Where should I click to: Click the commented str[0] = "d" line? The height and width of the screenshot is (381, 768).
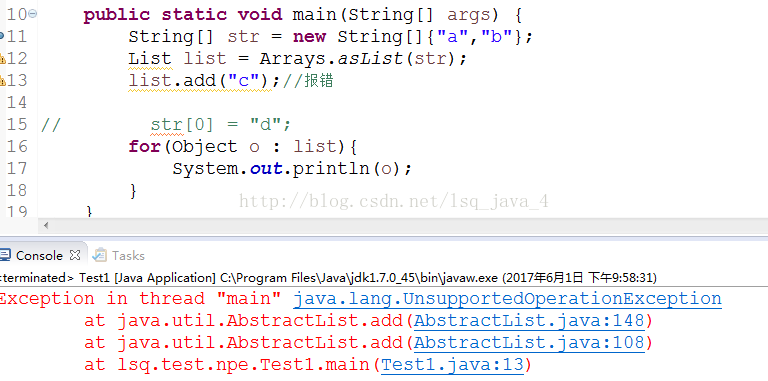220,125
